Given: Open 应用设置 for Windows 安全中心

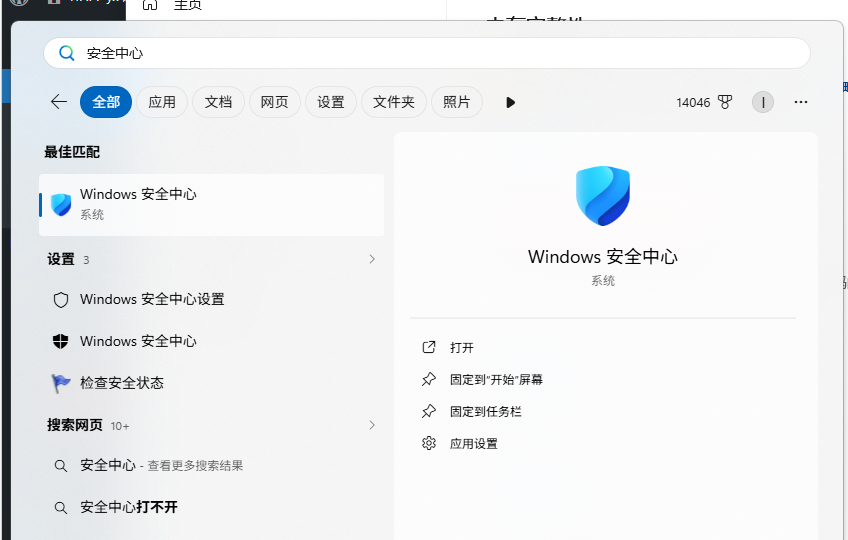Looking at the screenshot, I should 474,443.
